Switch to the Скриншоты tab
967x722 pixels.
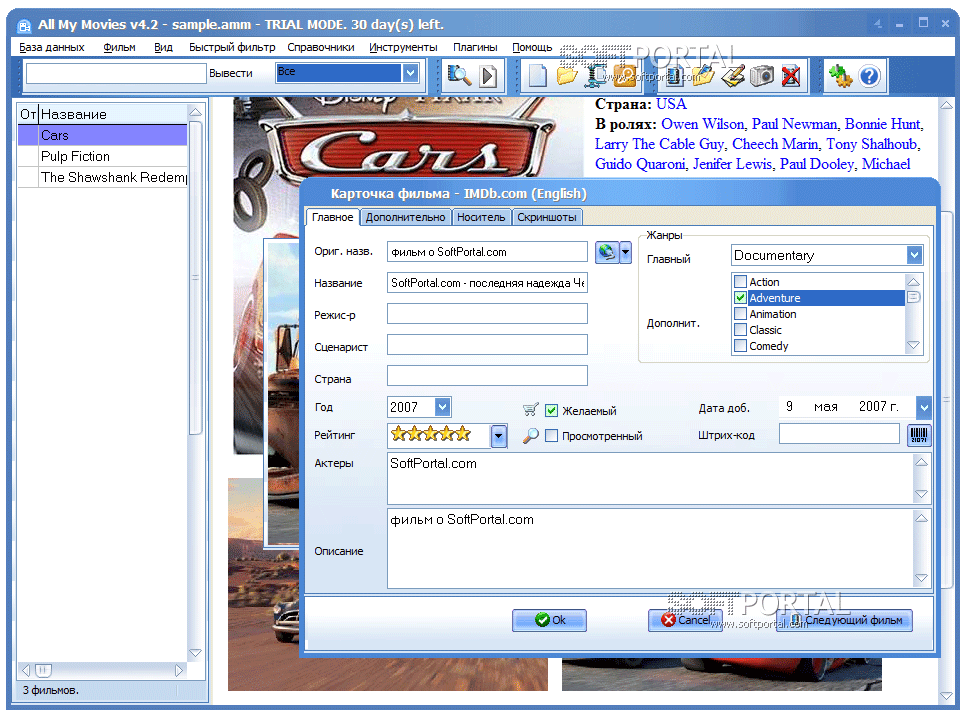547,217
